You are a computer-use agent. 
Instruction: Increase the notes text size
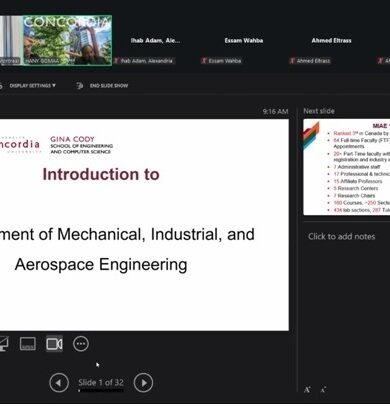click(x=307, y=389)
